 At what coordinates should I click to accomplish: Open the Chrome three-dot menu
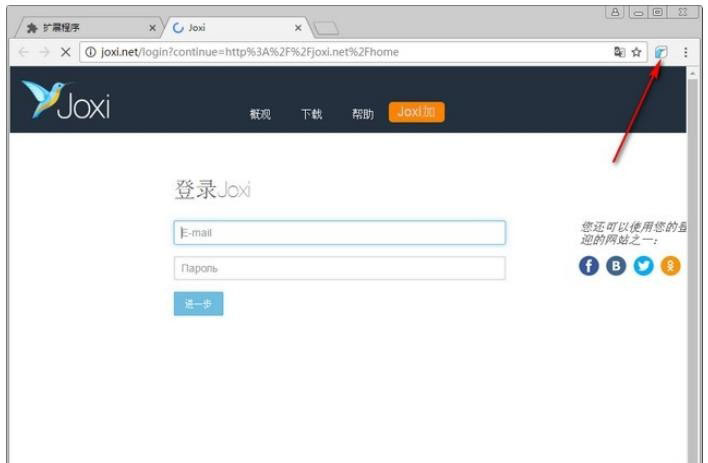[685, 52]
